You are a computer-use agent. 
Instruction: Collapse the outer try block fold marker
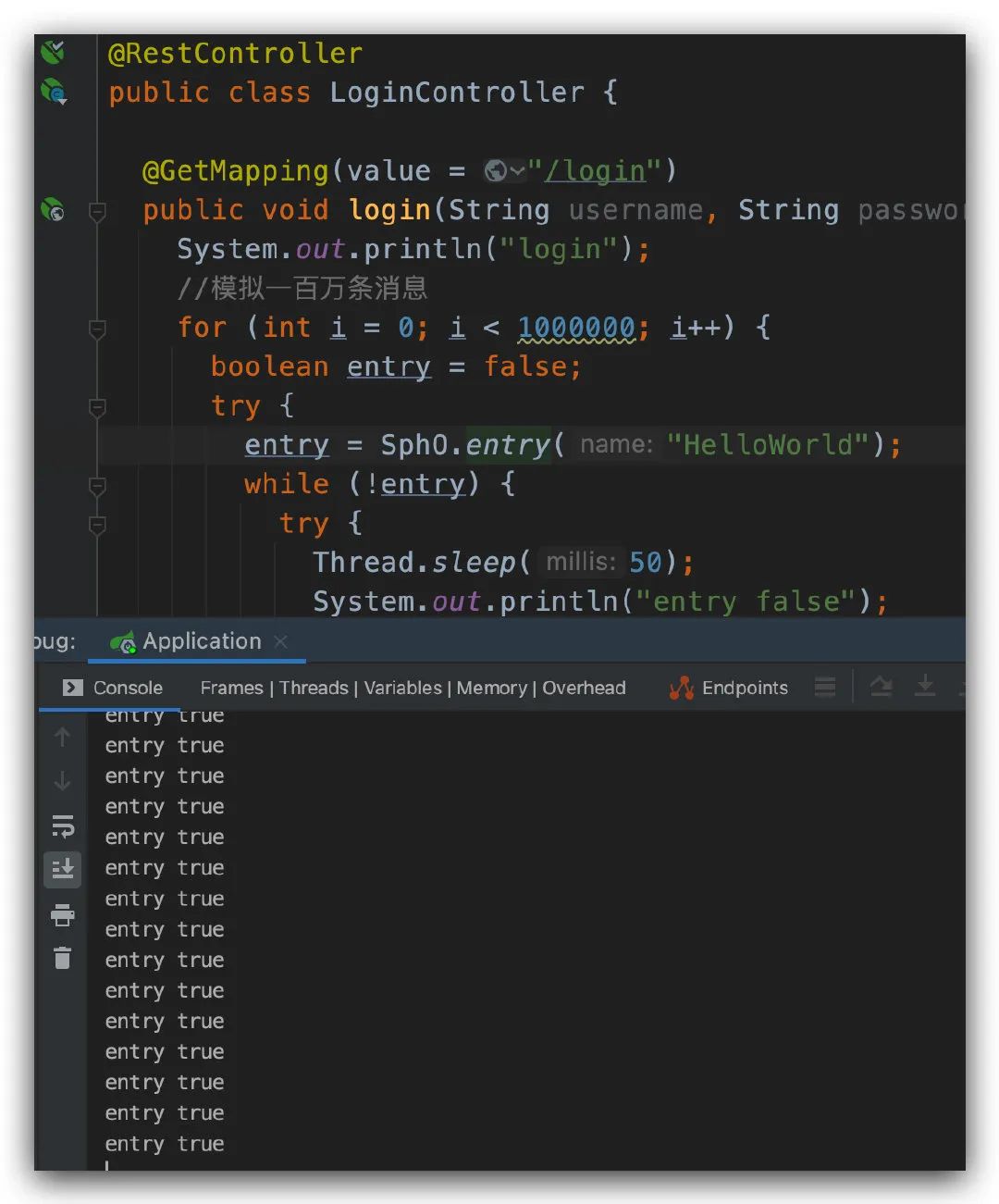pos(96,407)
